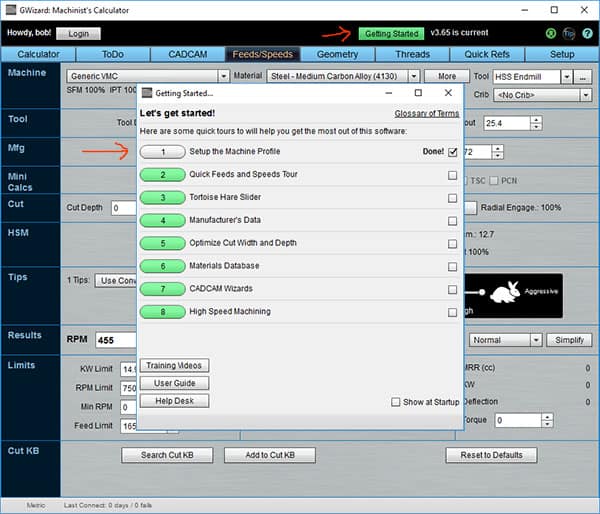
Task: Enable Show at Startup checkbox
Action: 396,402
